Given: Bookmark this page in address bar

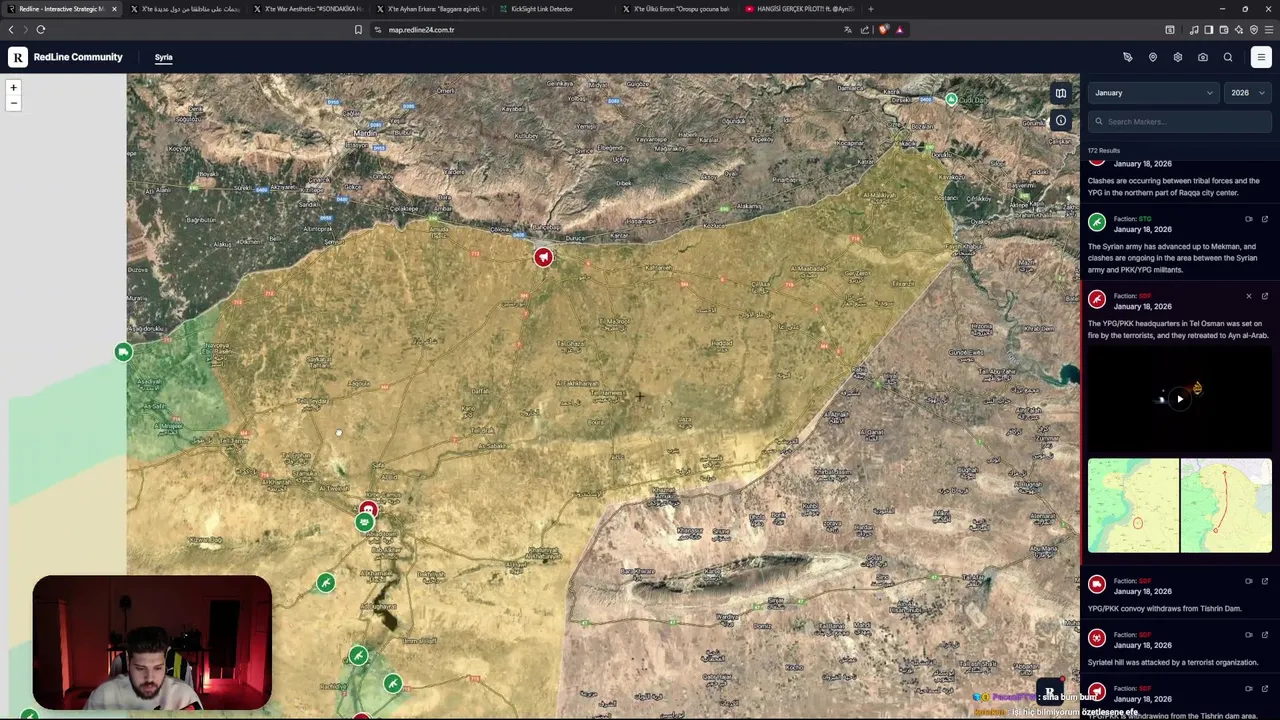Looking at the screenshot, I should coord(358,30).
